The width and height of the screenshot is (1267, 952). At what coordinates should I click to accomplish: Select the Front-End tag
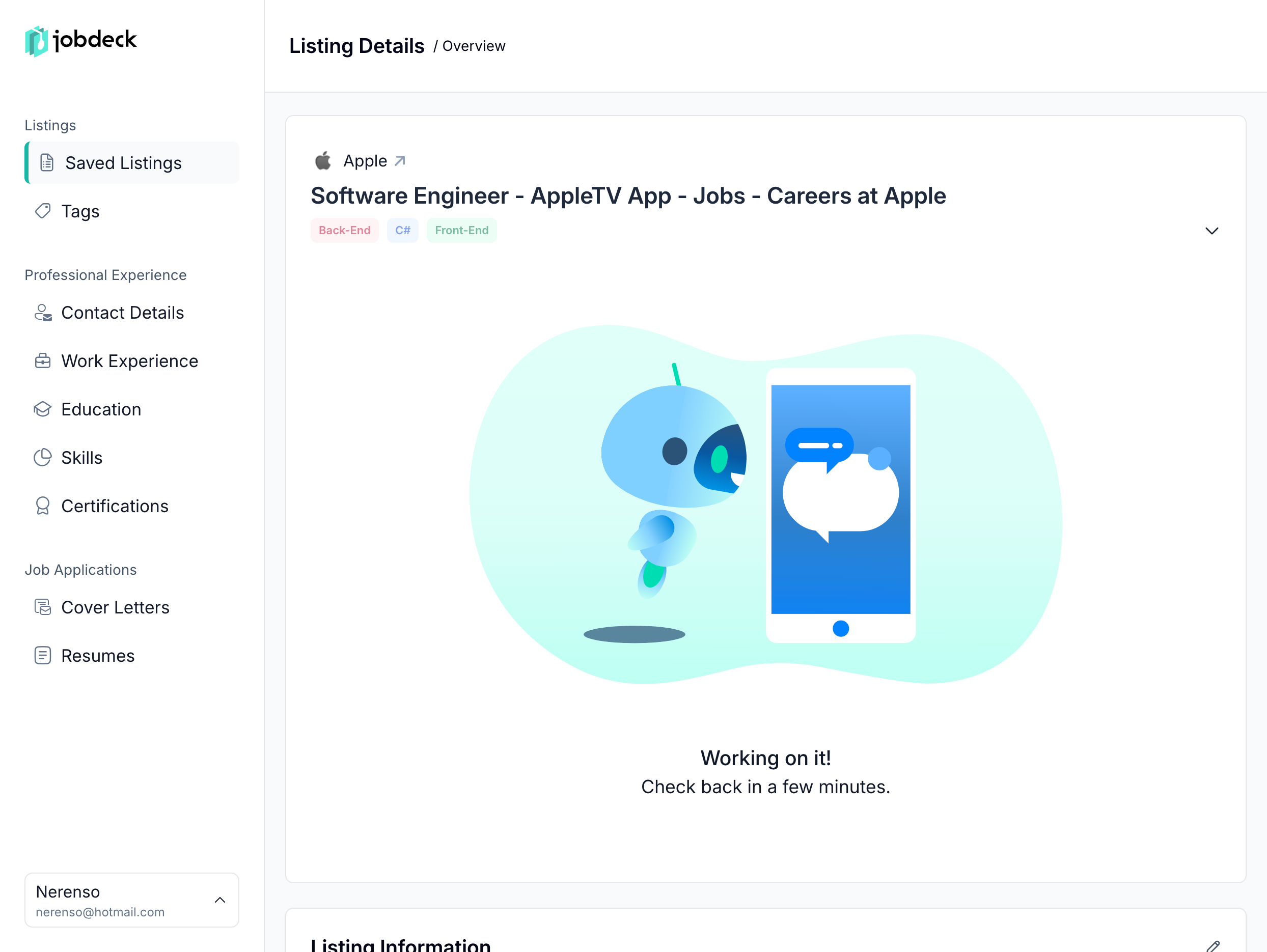[462, 230]
